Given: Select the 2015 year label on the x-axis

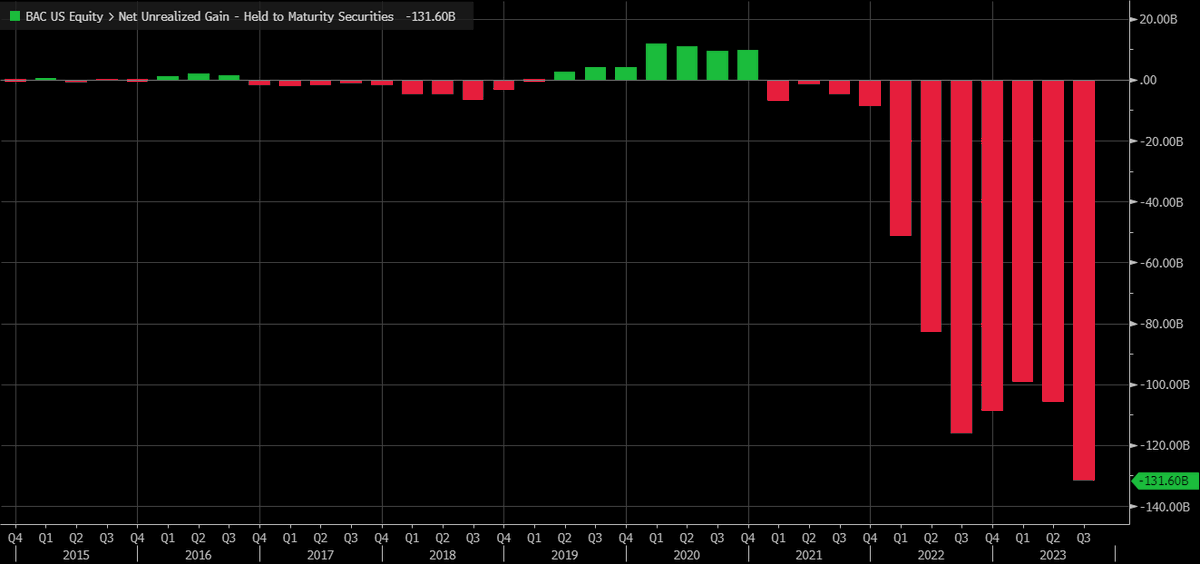Looking at the screenshot, I should (76, 553).
